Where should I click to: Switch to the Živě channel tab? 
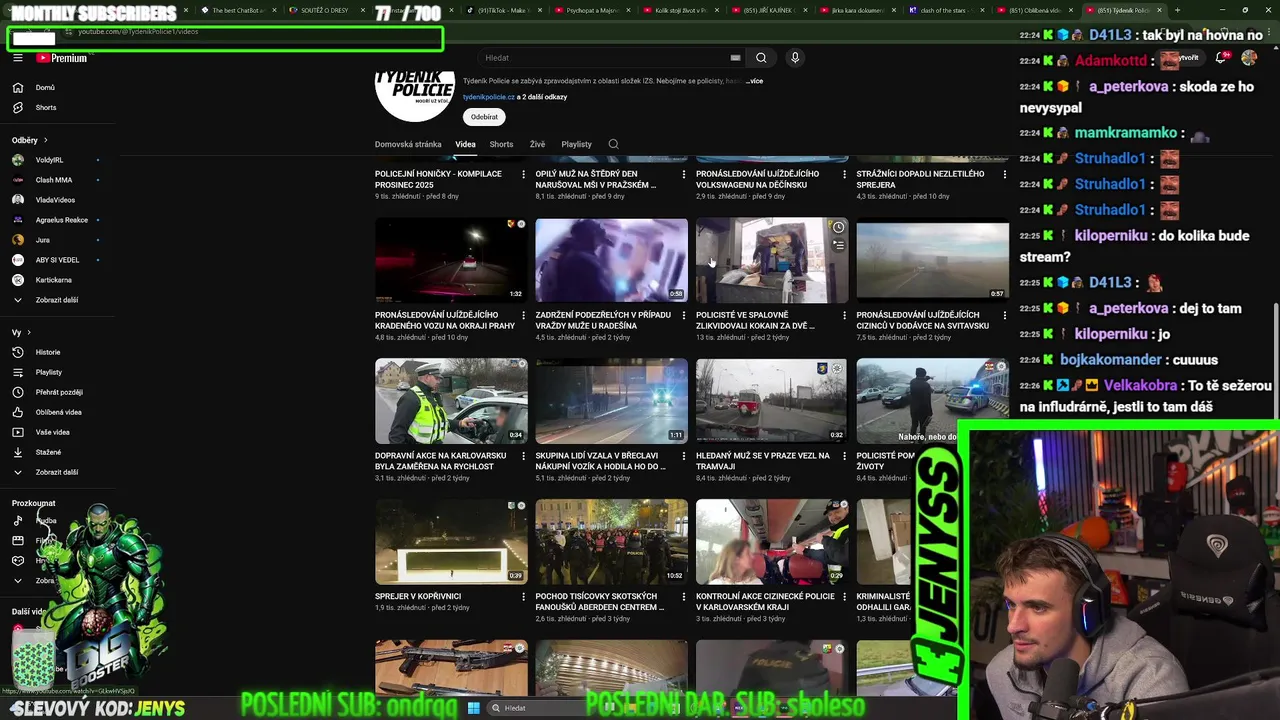pos(537,144)
